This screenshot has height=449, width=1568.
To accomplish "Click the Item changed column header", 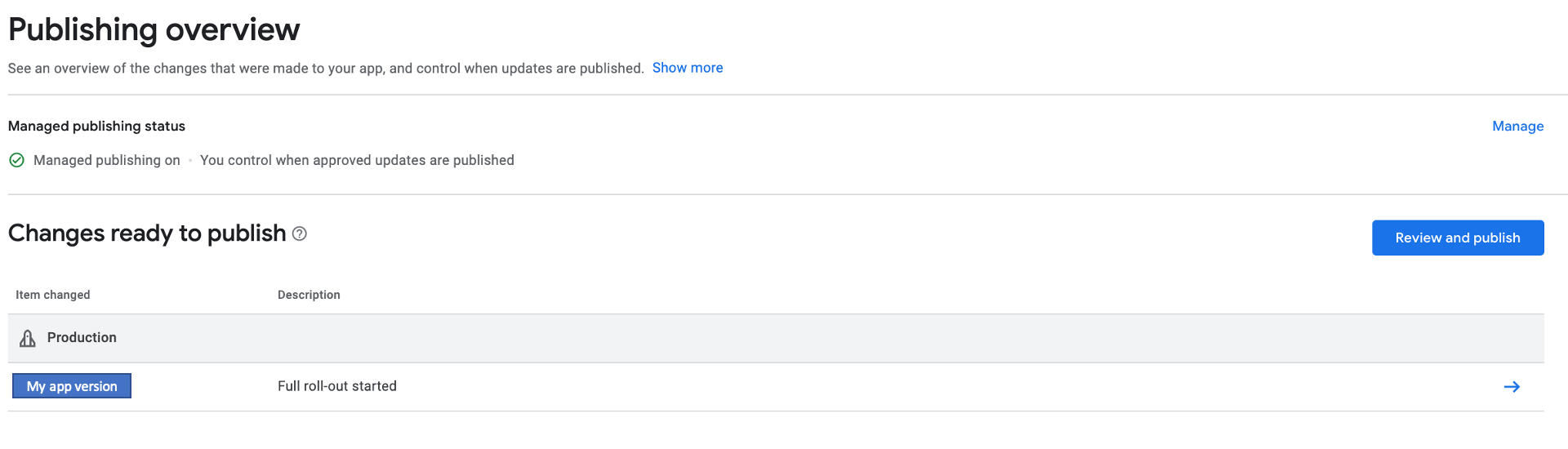I will point(53,295).
